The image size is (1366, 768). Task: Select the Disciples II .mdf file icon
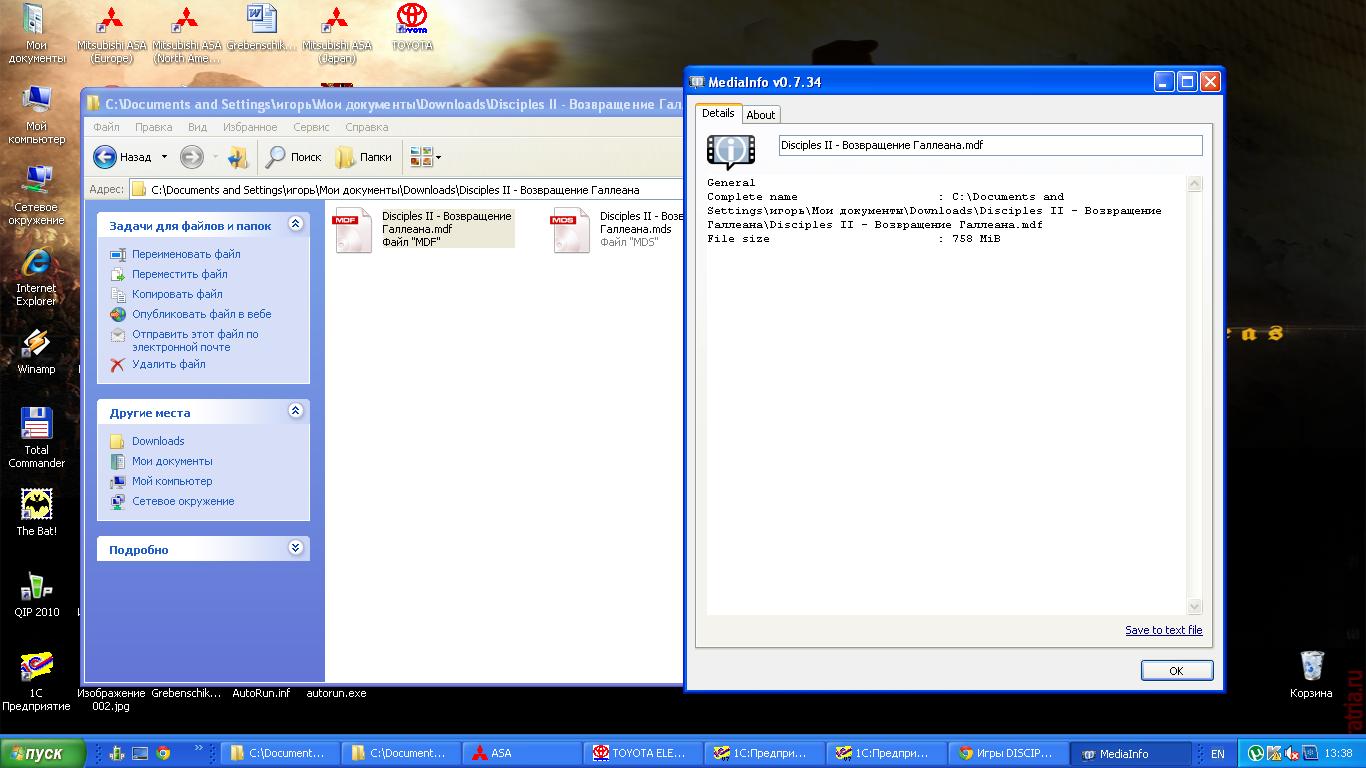coord(353,230)
